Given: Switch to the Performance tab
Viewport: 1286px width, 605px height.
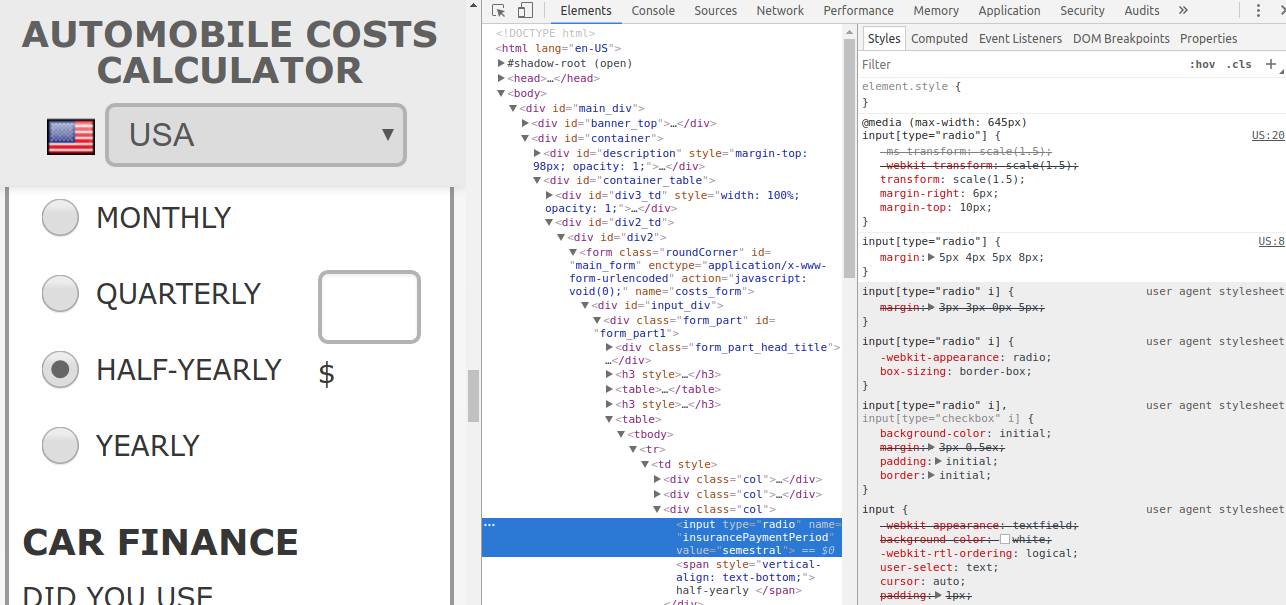Looking at the screenshot, I should [859, 11].
